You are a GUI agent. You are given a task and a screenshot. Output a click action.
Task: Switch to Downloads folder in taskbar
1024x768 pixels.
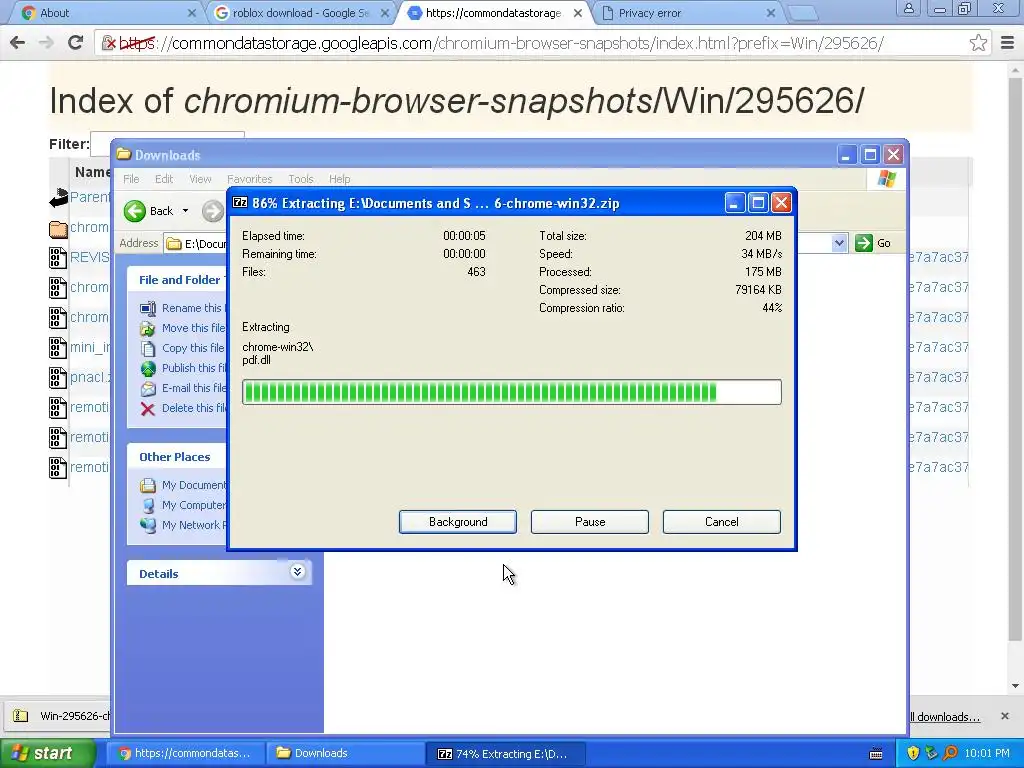coord(346,754)
